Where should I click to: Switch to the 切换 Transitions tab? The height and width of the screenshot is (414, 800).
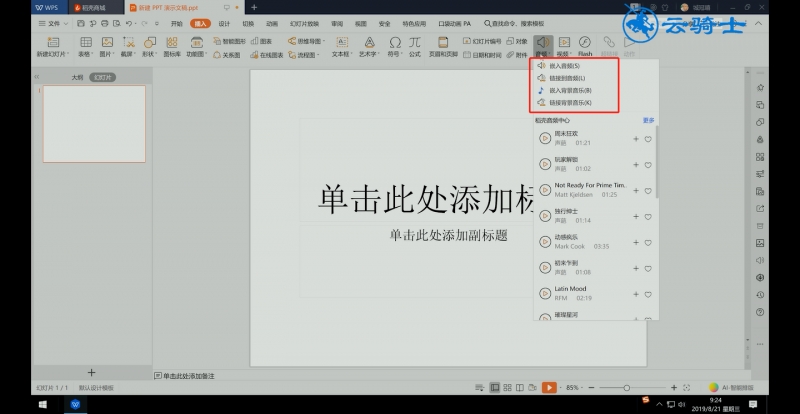(248, 23)
